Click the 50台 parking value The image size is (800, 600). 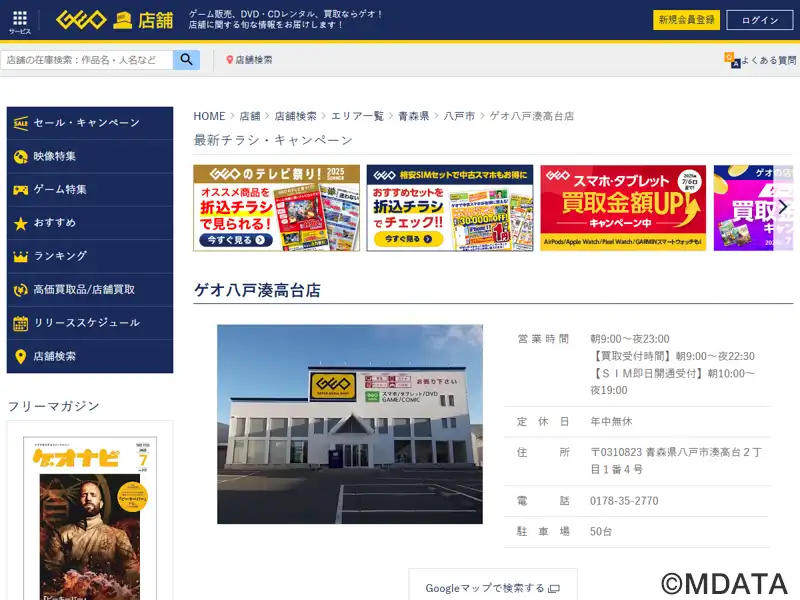[601, 532]
